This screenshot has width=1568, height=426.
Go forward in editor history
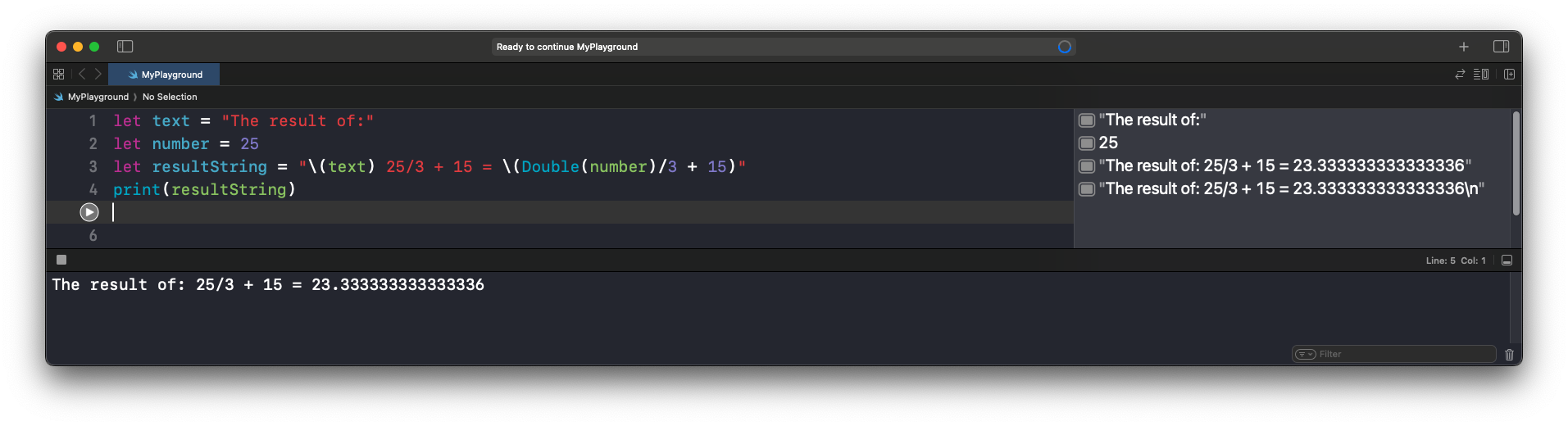98,74
